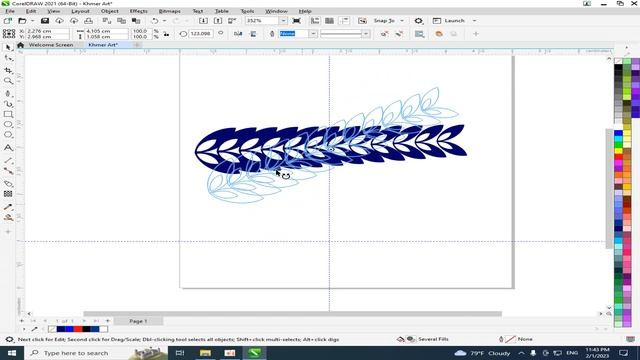Image resolution: width=640 pixels, height=360 pixels.
Task: Expand the Open button dropdown arrow
Action: pos(32,21)
